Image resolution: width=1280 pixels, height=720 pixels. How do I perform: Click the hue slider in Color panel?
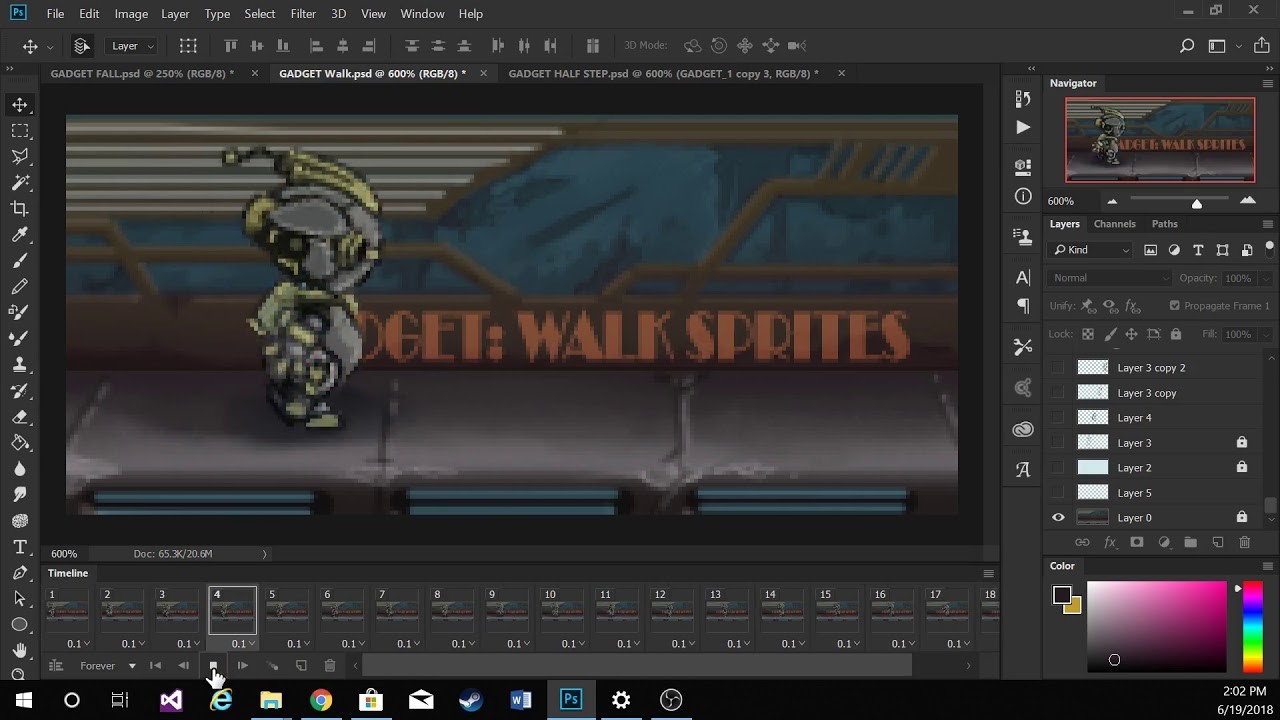click(1252, 626)
